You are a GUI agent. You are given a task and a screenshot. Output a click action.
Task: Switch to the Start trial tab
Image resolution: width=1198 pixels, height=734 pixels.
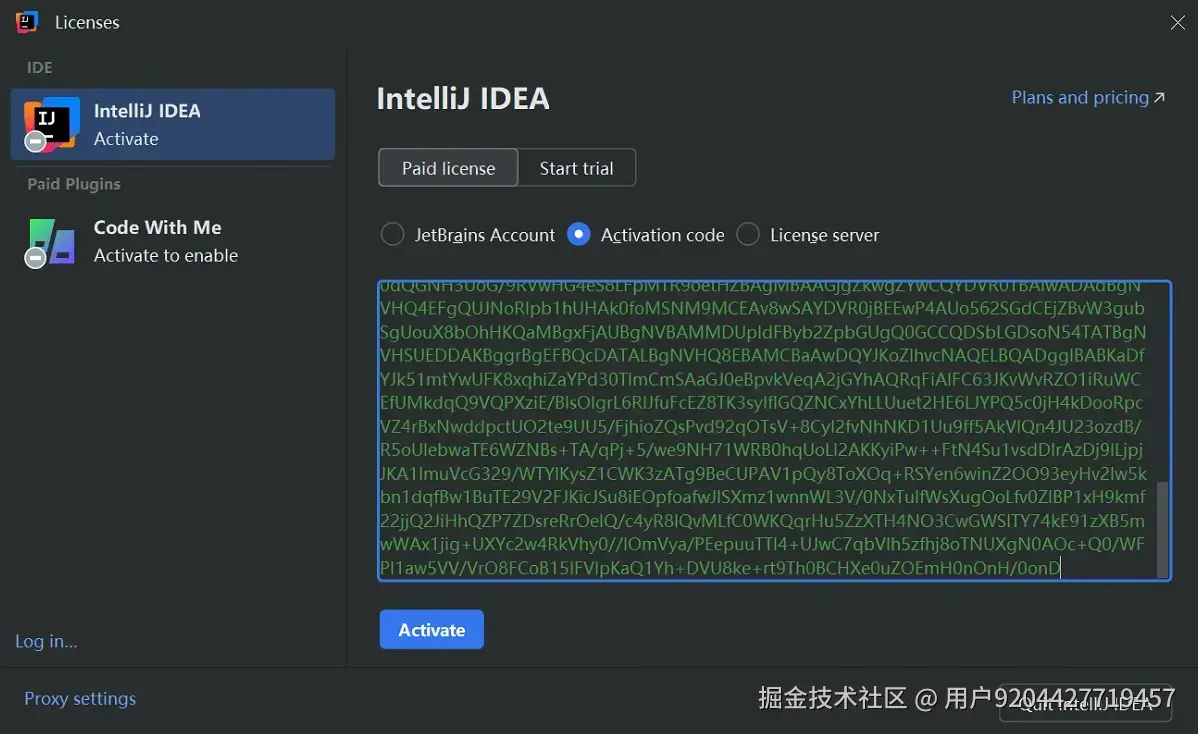[576, 168]
